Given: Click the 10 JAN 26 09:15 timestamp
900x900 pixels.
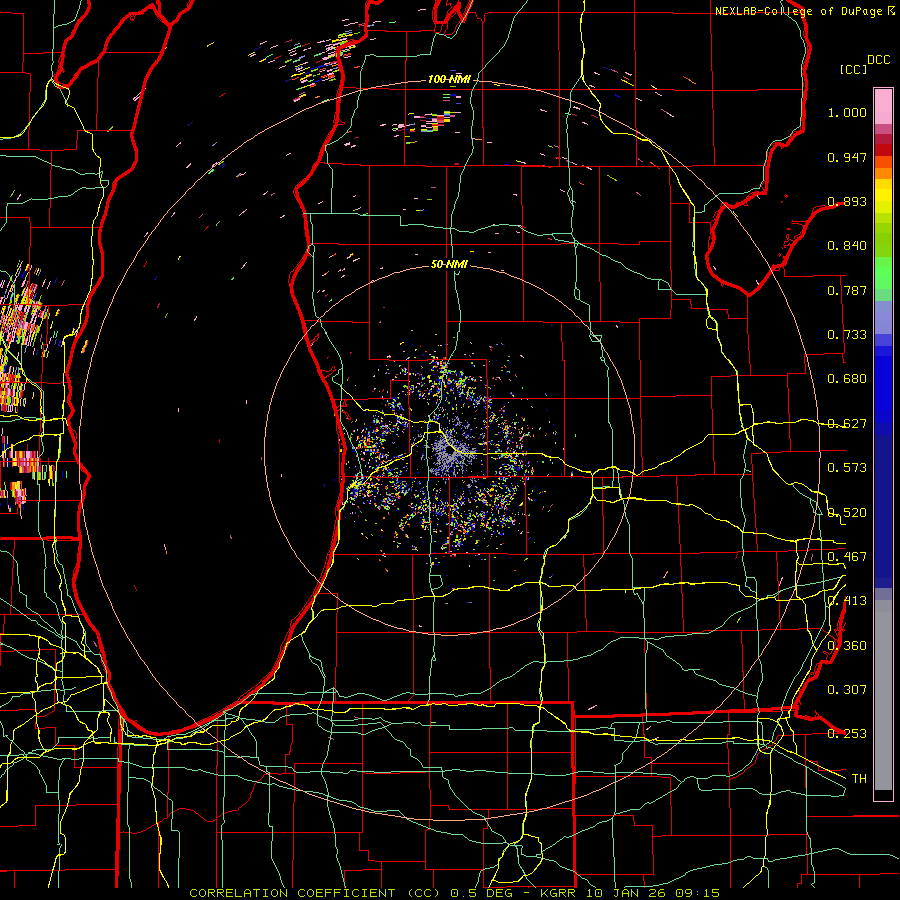Looking at the screenshot, I should point(653,893).
